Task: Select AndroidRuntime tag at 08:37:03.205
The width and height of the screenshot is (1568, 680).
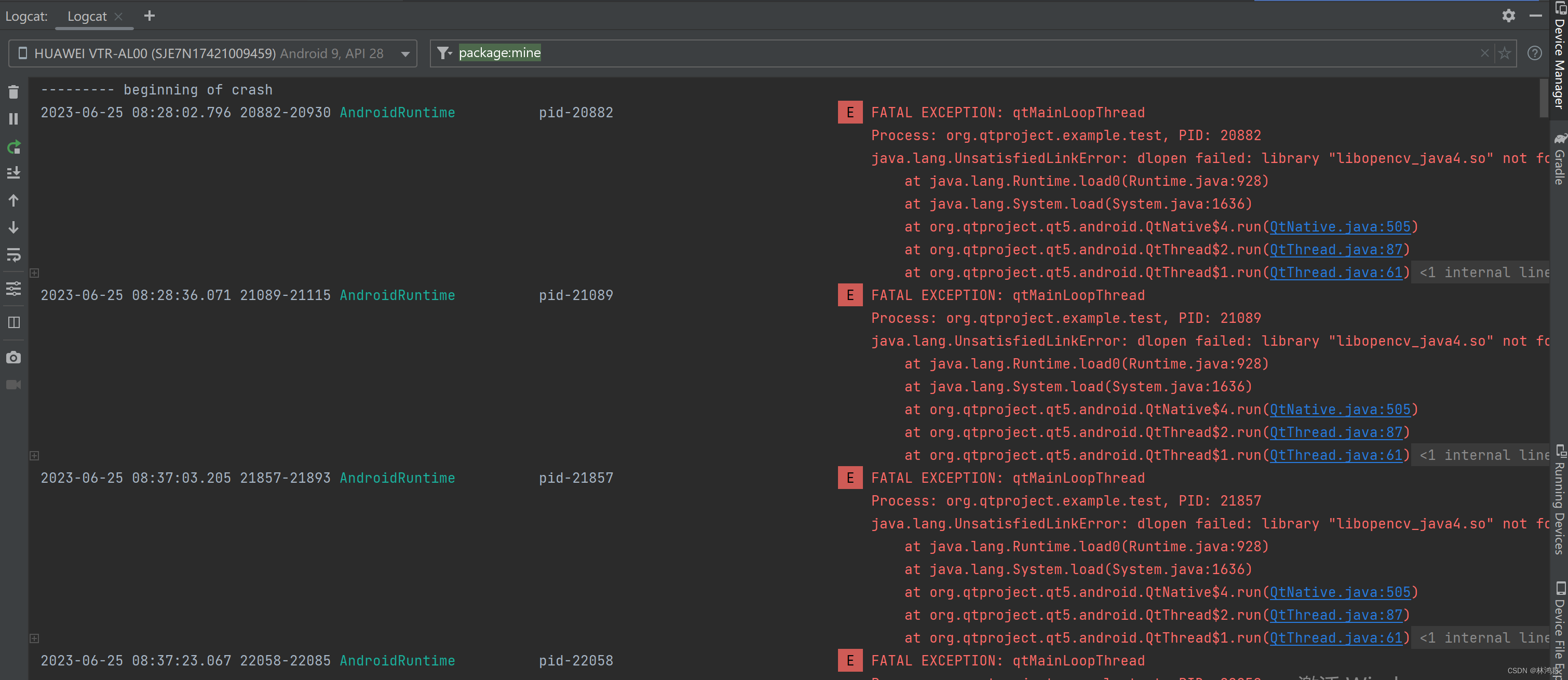Action: click(x=397, y=478)
